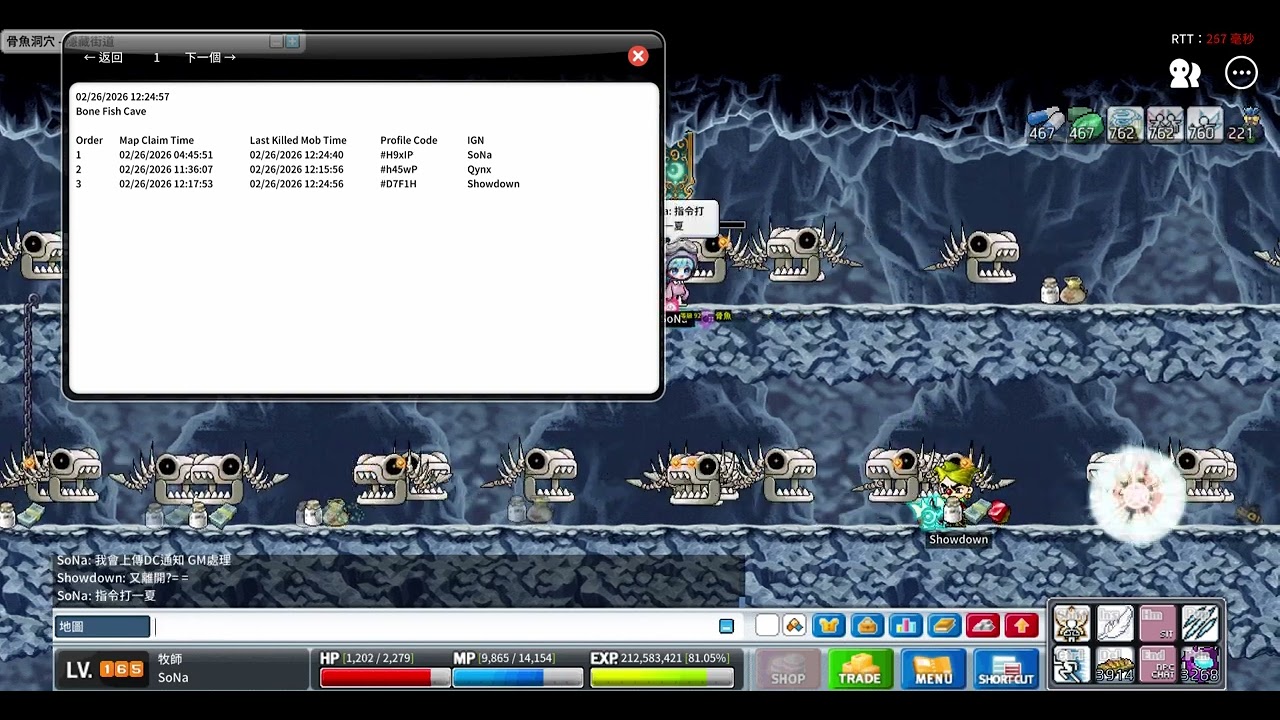Click the equipment shirt icon button
Viewport: 1280px width, 720px height.
(829, 626)
